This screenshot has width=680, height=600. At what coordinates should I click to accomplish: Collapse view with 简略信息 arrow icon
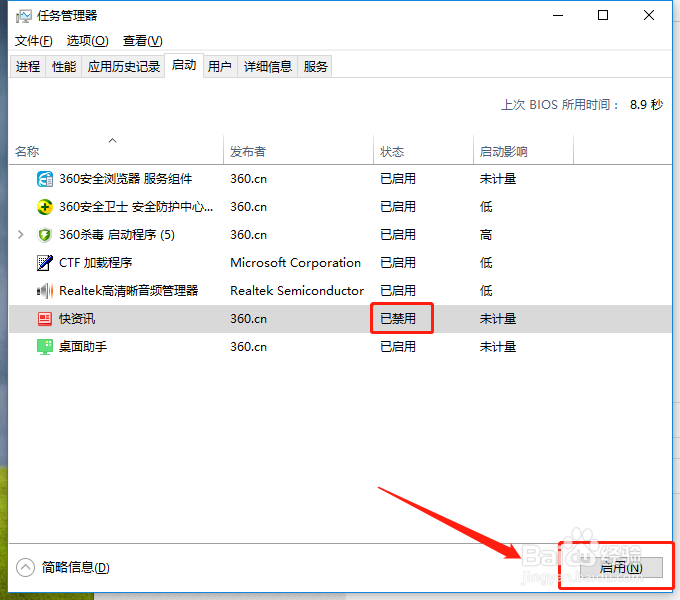click(25, 567)
